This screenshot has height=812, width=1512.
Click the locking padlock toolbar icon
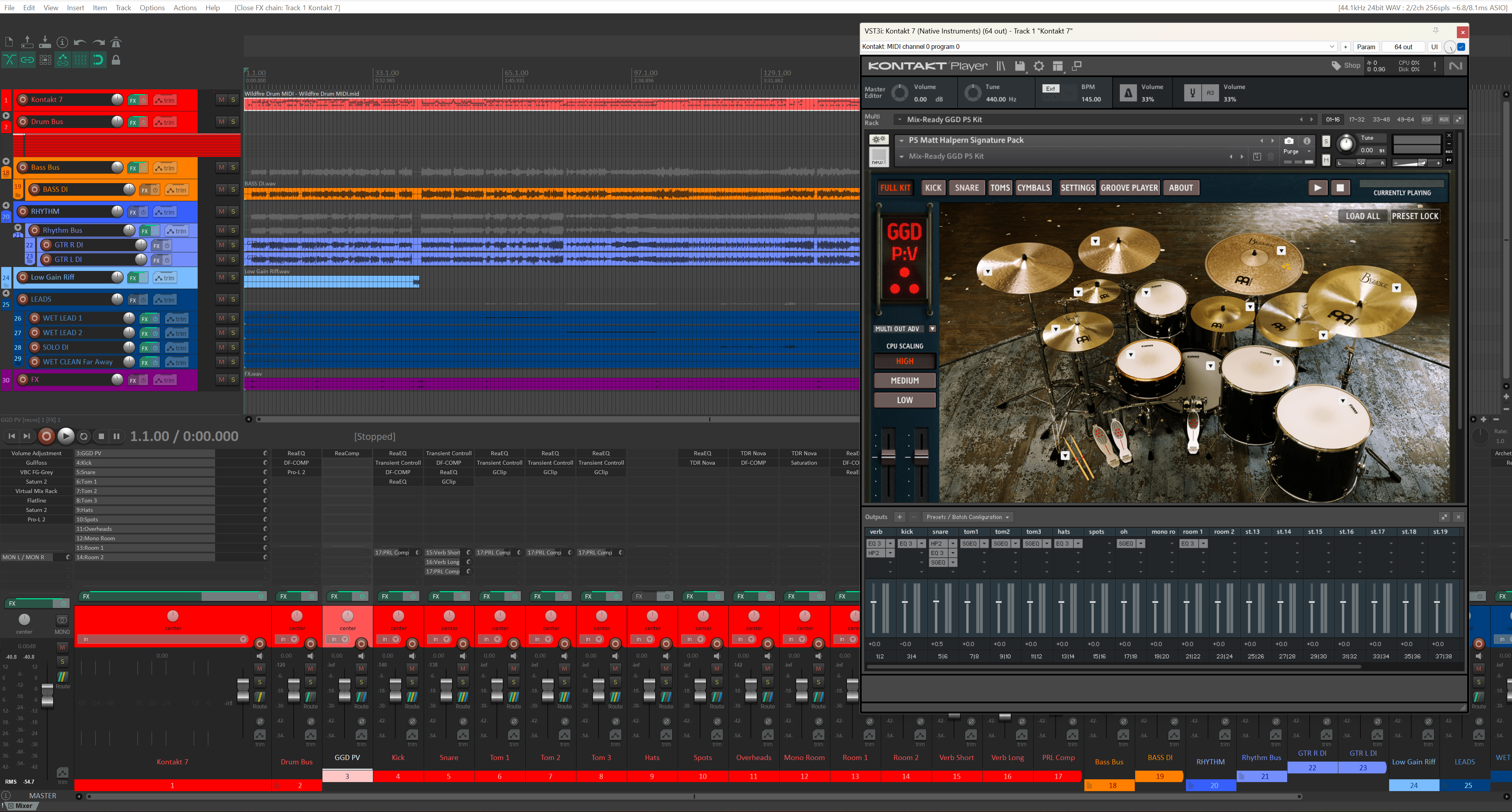[x=116, y=60]
